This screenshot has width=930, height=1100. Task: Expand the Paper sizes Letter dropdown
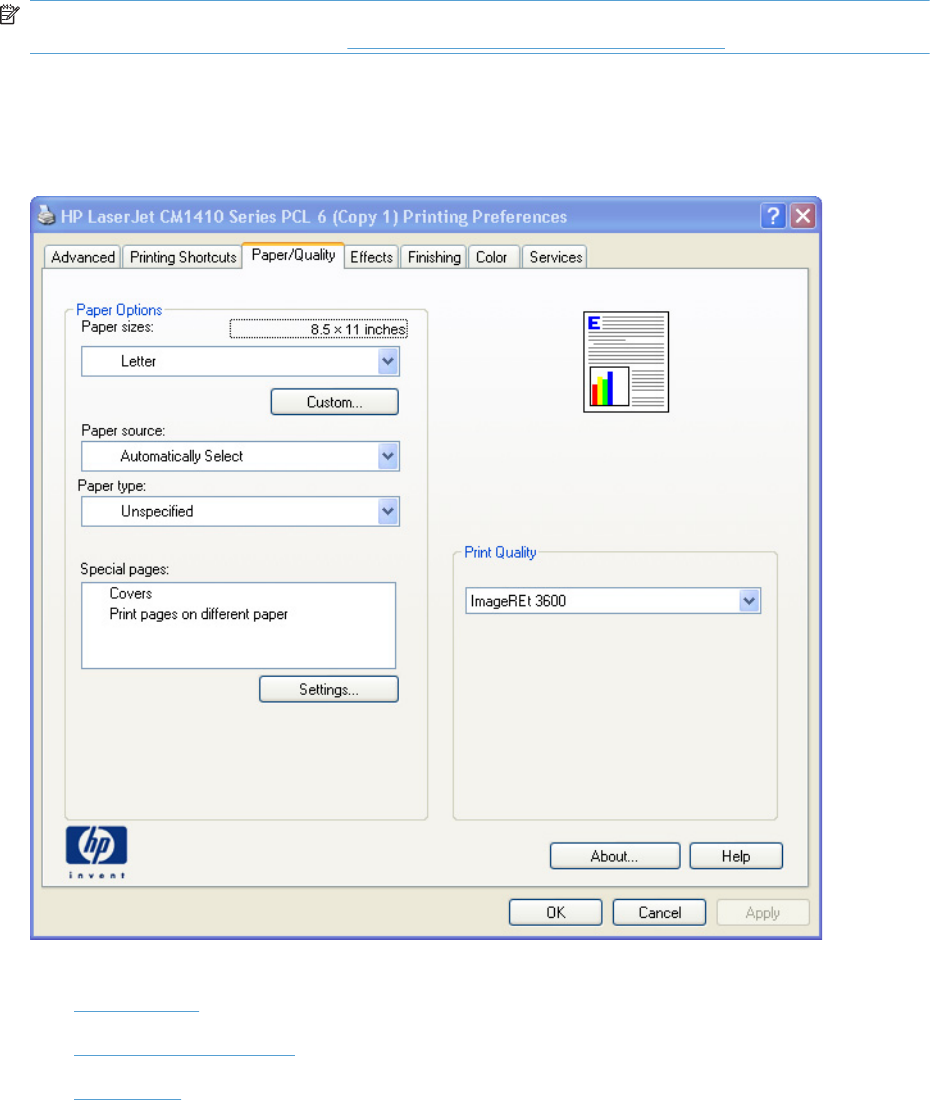241,361
